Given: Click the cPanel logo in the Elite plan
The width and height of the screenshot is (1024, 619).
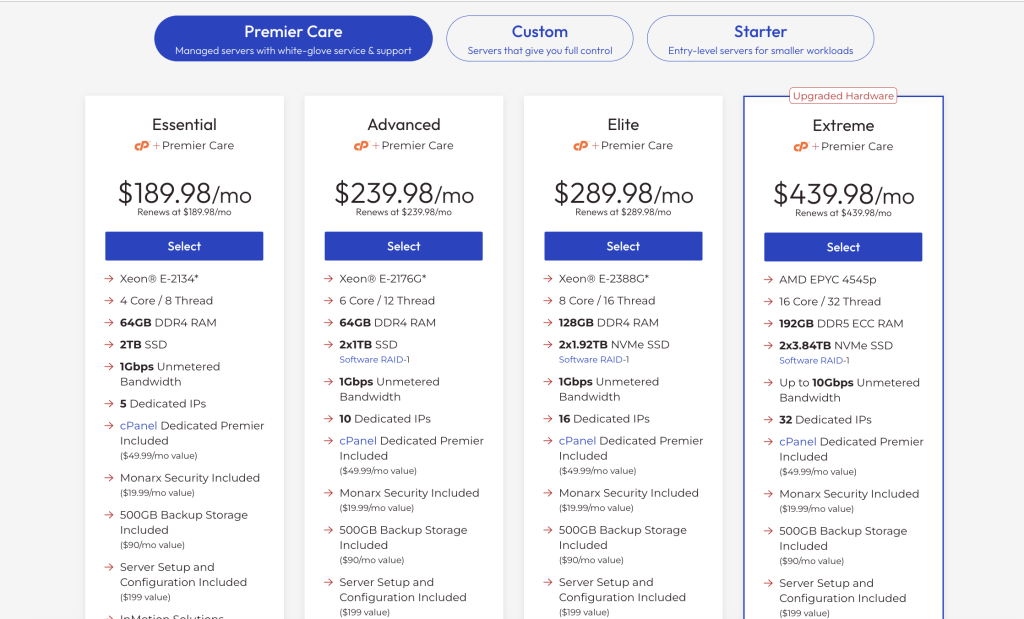Looking at the screenshot, I should (x=580, y=145).
